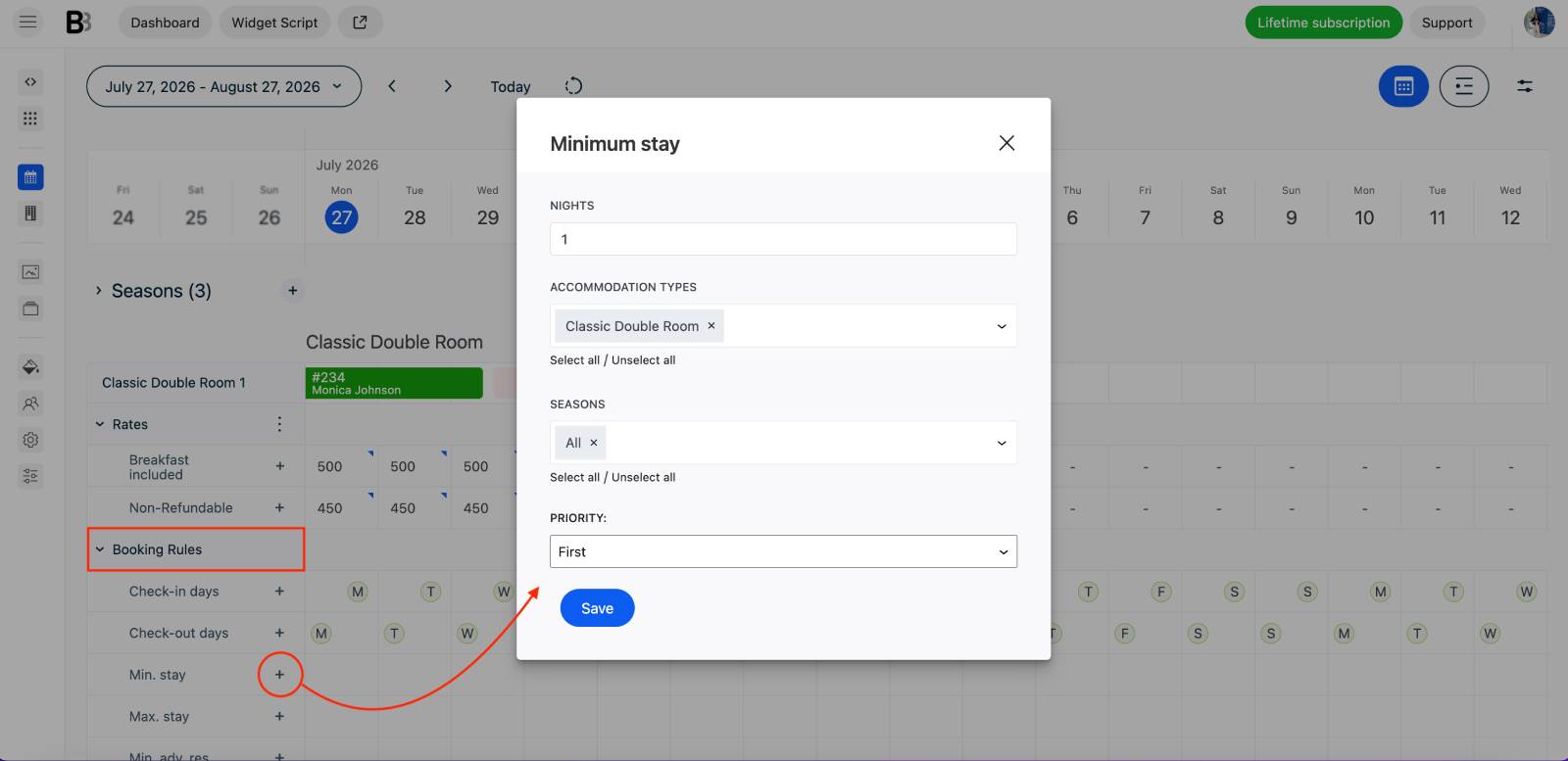
Task: Open the image gallery sidebar icon
Action: click(x=30, y=272)
